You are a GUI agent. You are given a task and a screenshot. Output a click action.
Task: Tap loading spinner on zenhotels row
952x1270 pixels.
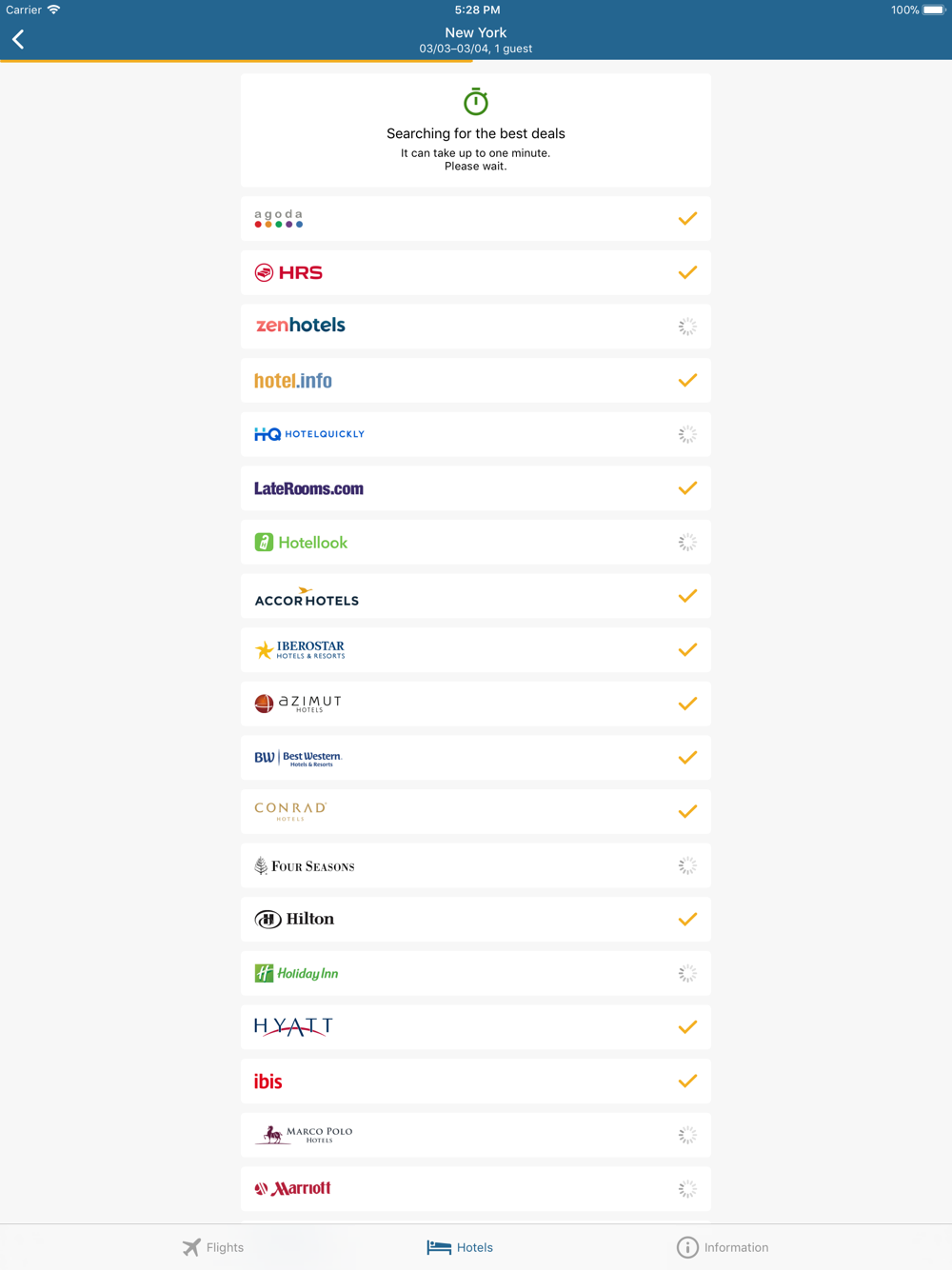tap(687, 327)
